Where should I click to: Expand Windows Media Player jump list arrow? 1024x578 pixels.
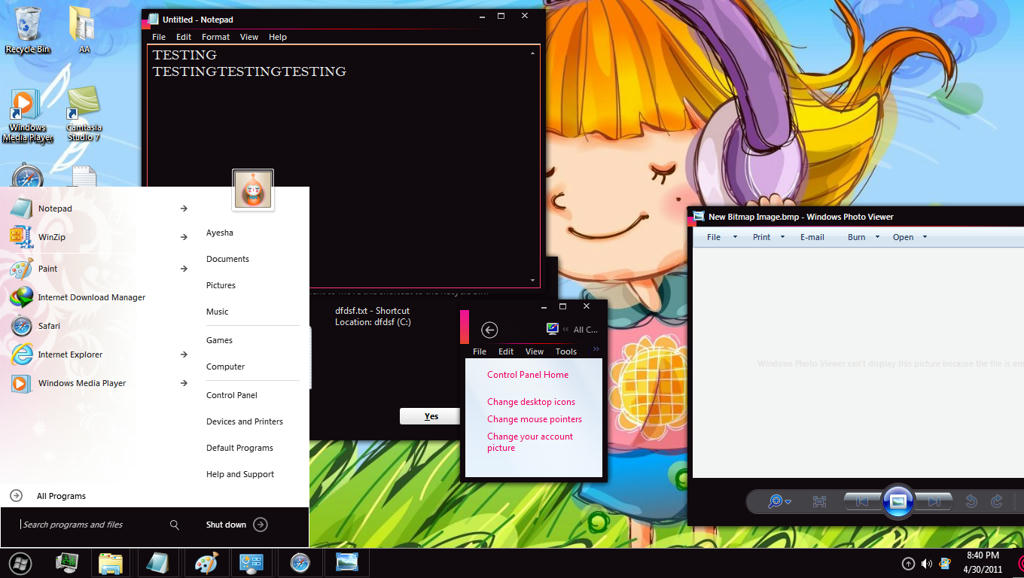184,383
